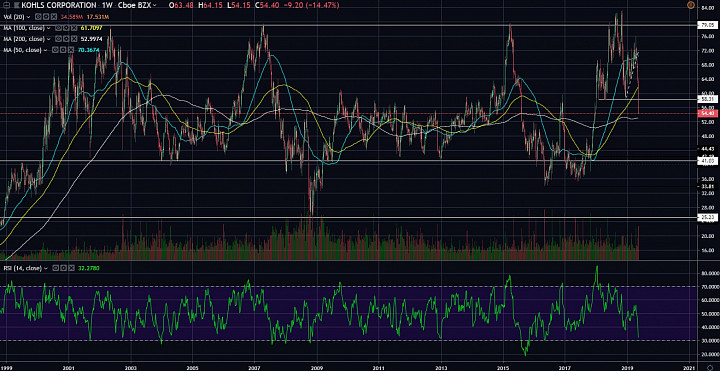The height and width of the screenshot is (371, 720).
Task: Open settings for MA (50, close)
Action: point(63,50)
